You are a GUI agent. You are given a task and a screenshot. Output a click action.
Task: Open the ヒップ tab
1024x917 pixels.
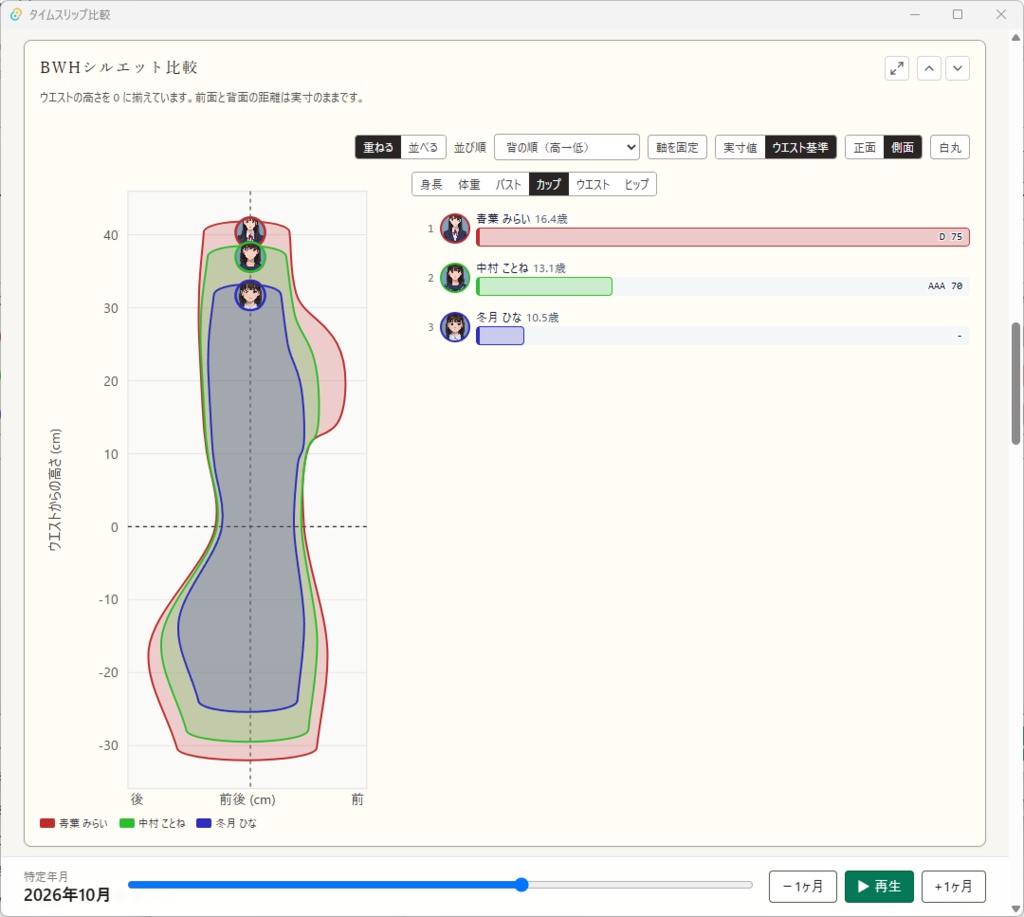point(637,184)
